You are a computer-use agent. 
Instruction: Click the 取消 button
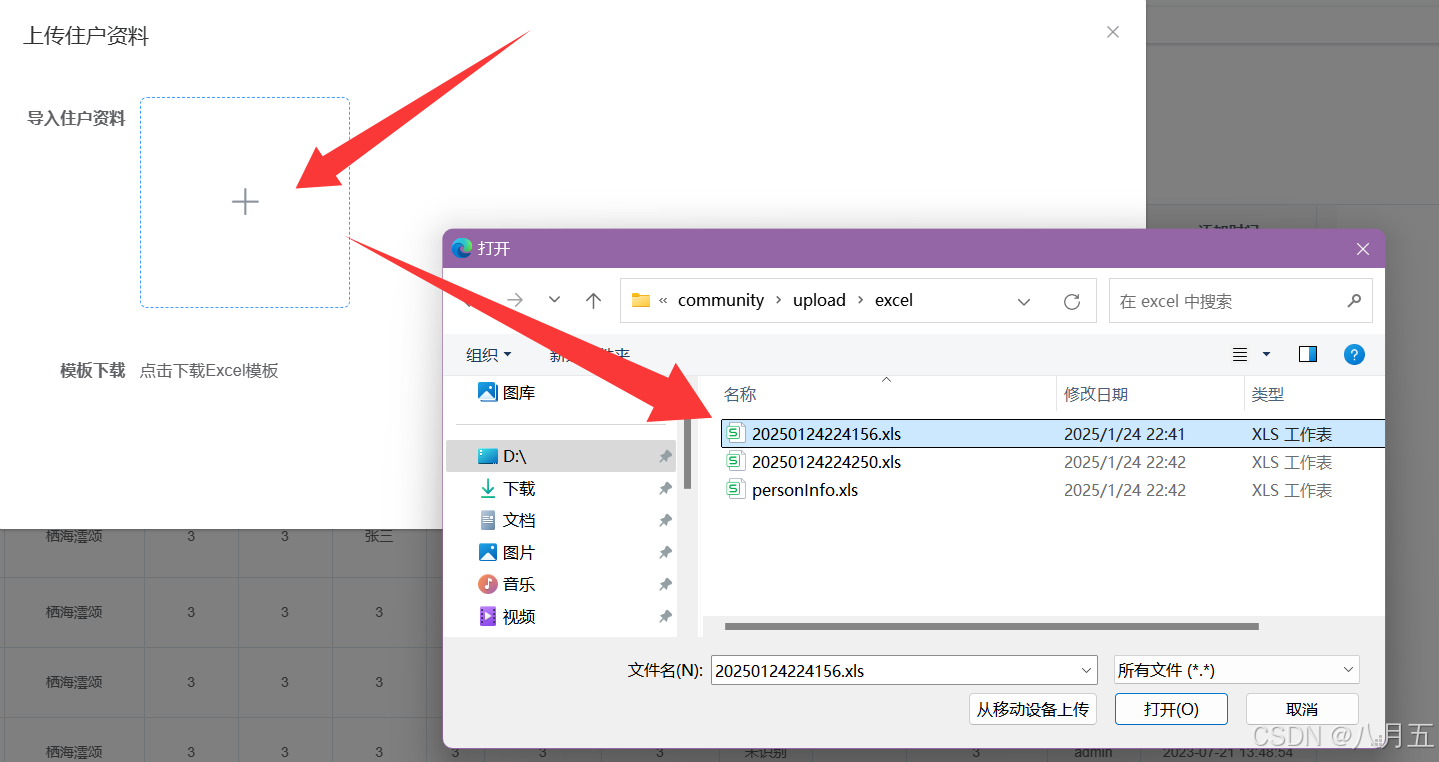(1302, 709)
